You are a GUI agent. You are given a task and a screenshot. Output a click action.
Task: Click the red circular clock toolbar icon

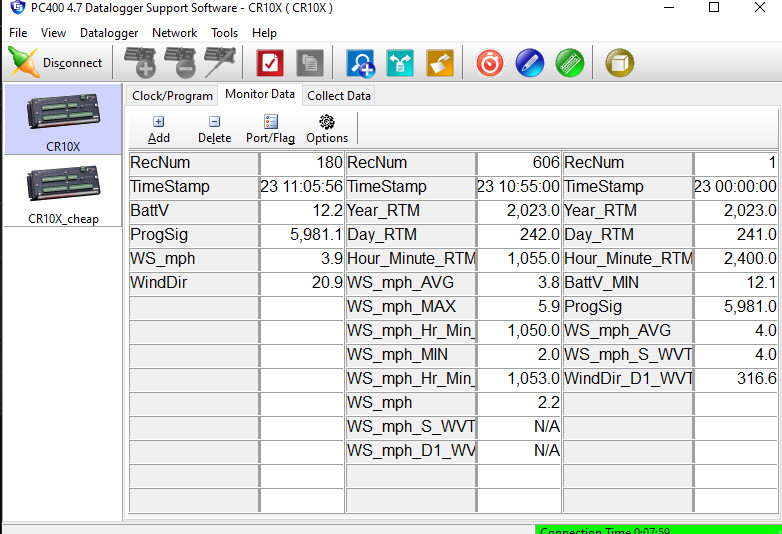click(x=490, y=63)
